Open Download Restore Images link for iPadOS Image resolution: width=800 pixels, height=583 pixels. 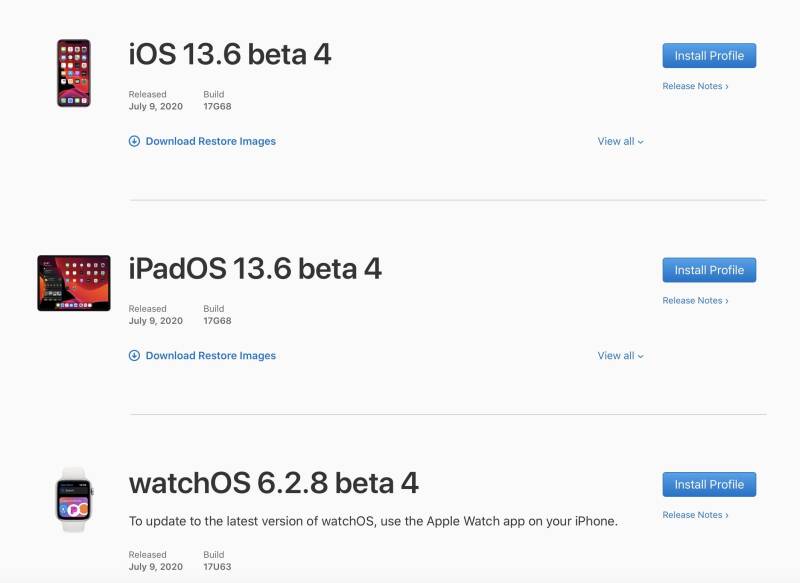coord(211,356)
